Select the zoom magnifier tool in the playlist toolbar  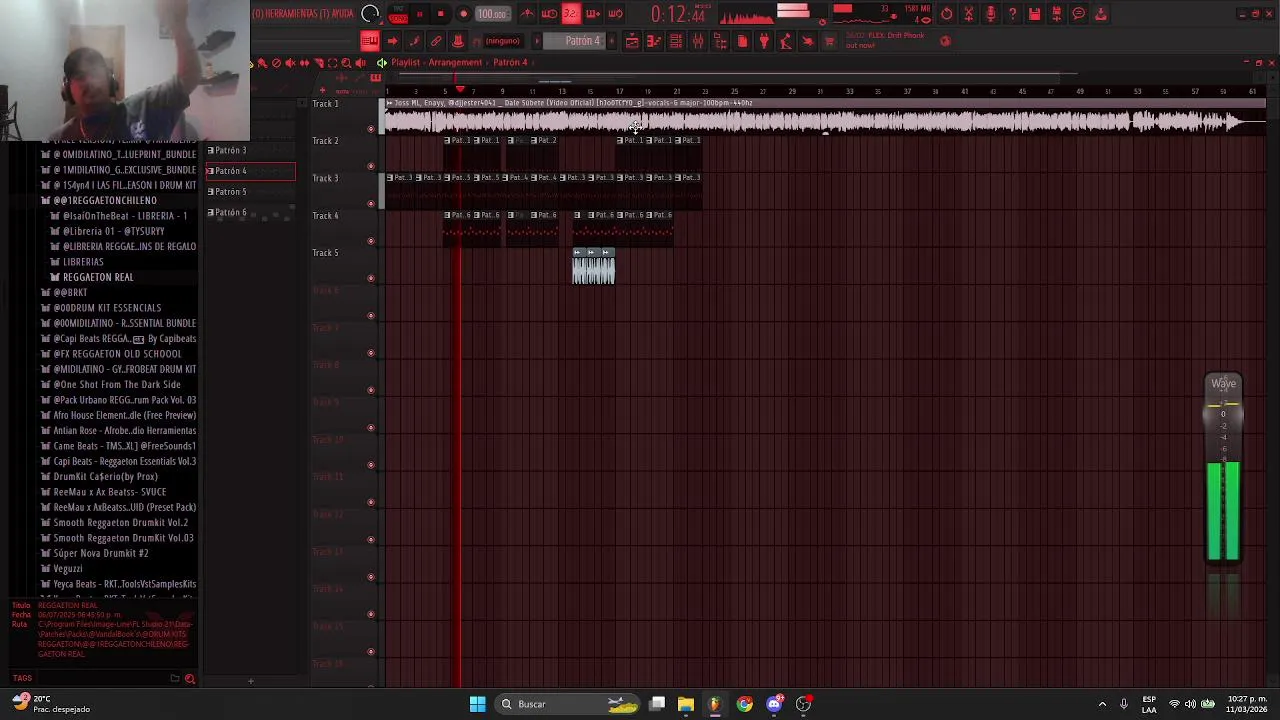346,63
